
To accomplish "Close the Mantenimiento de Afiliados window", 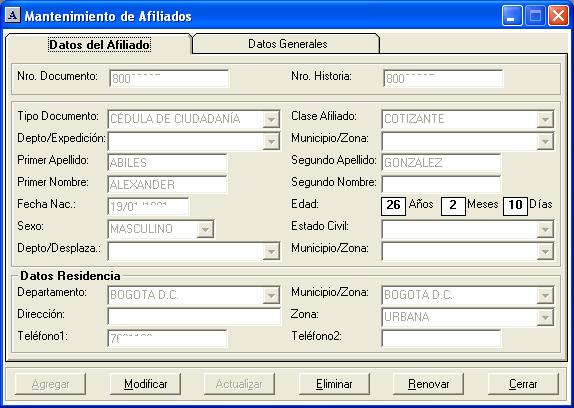I will [x=558, y=16].
